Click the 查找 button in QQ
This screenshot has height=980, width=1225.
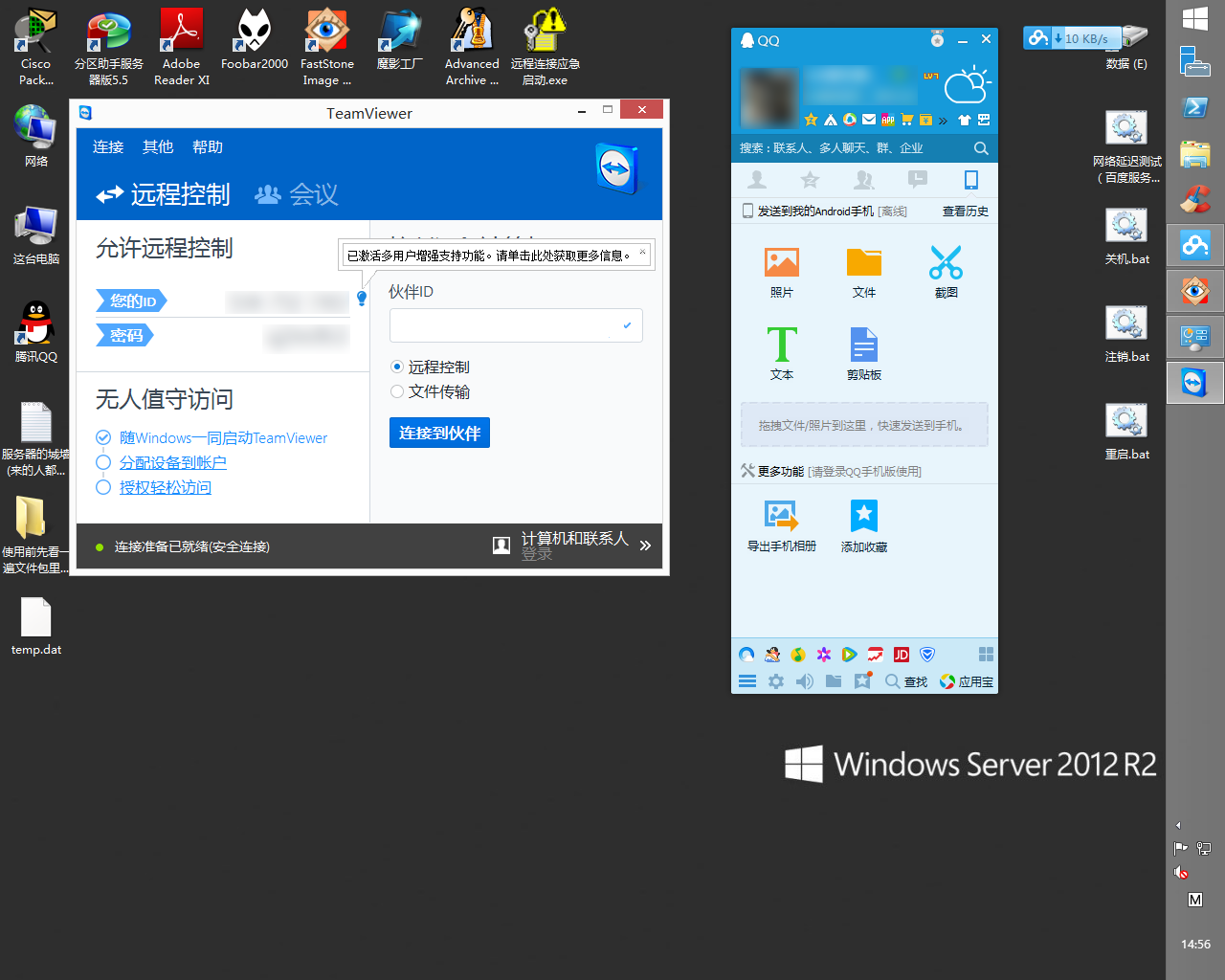point(906,681)
